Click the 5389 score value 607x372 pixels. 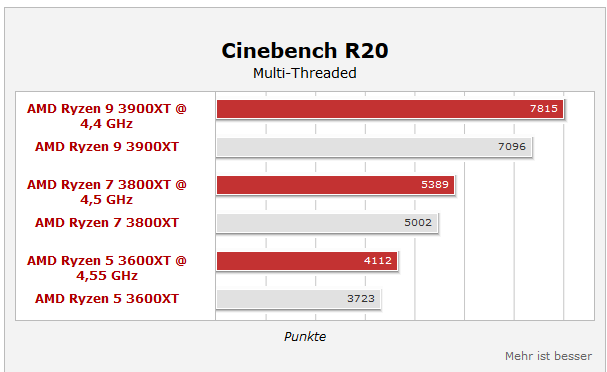pos(435,185)
